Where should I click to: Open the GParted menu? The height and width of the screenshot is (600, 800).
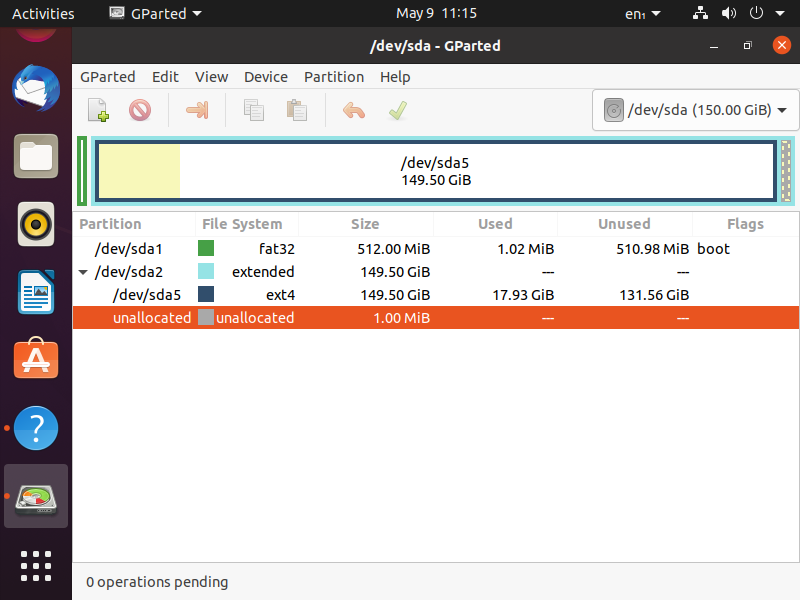click(108, 77)
